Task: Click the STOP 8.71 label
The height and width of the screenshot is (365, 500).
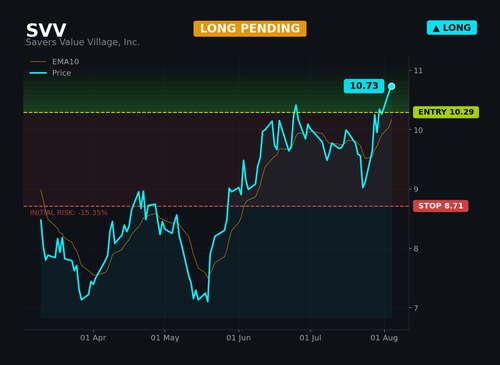Action: [441, 206]
